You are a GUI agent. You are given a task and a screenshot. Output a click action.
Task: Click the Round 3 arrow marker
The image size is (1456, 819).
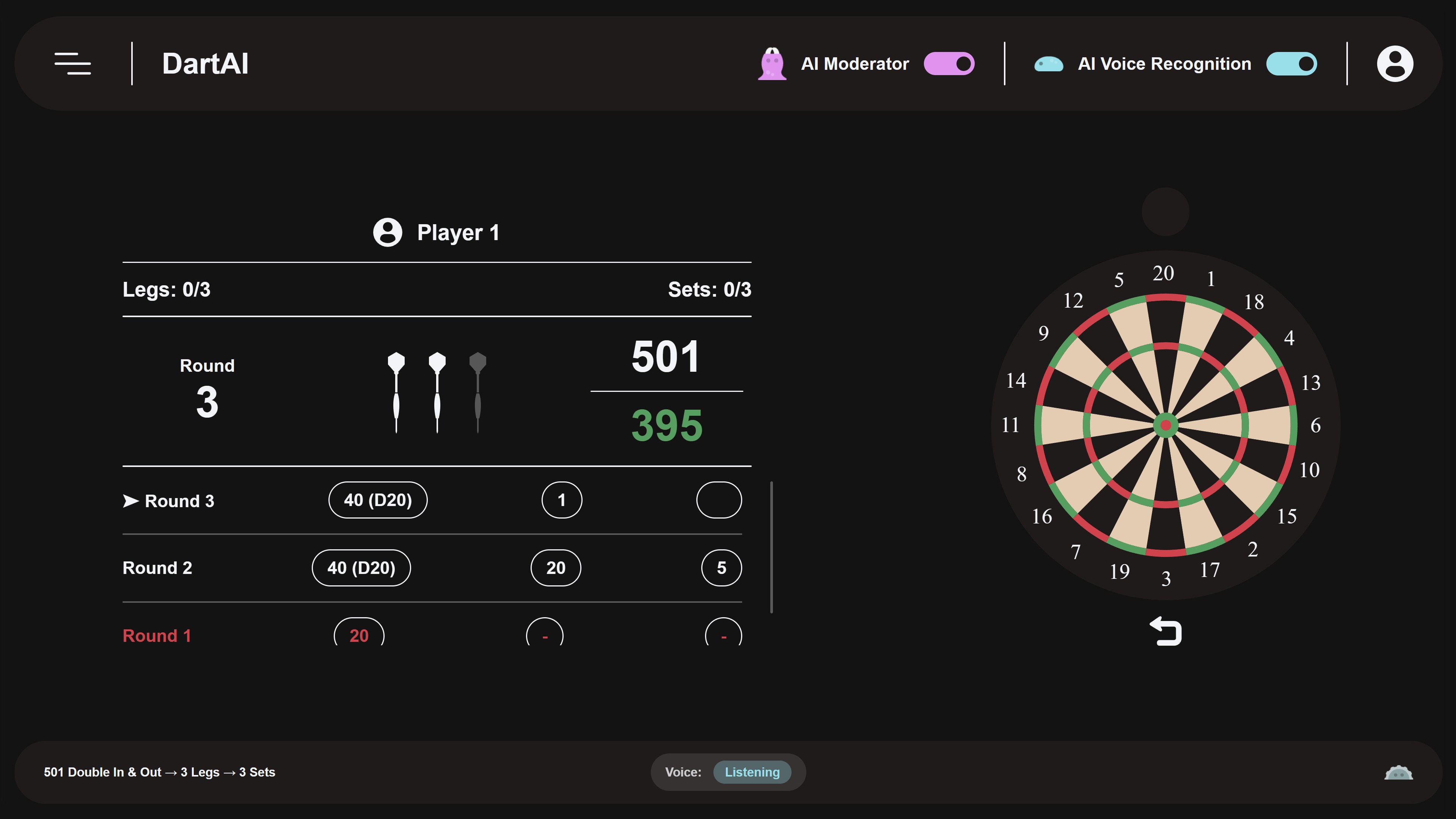[x=130, y=501]
